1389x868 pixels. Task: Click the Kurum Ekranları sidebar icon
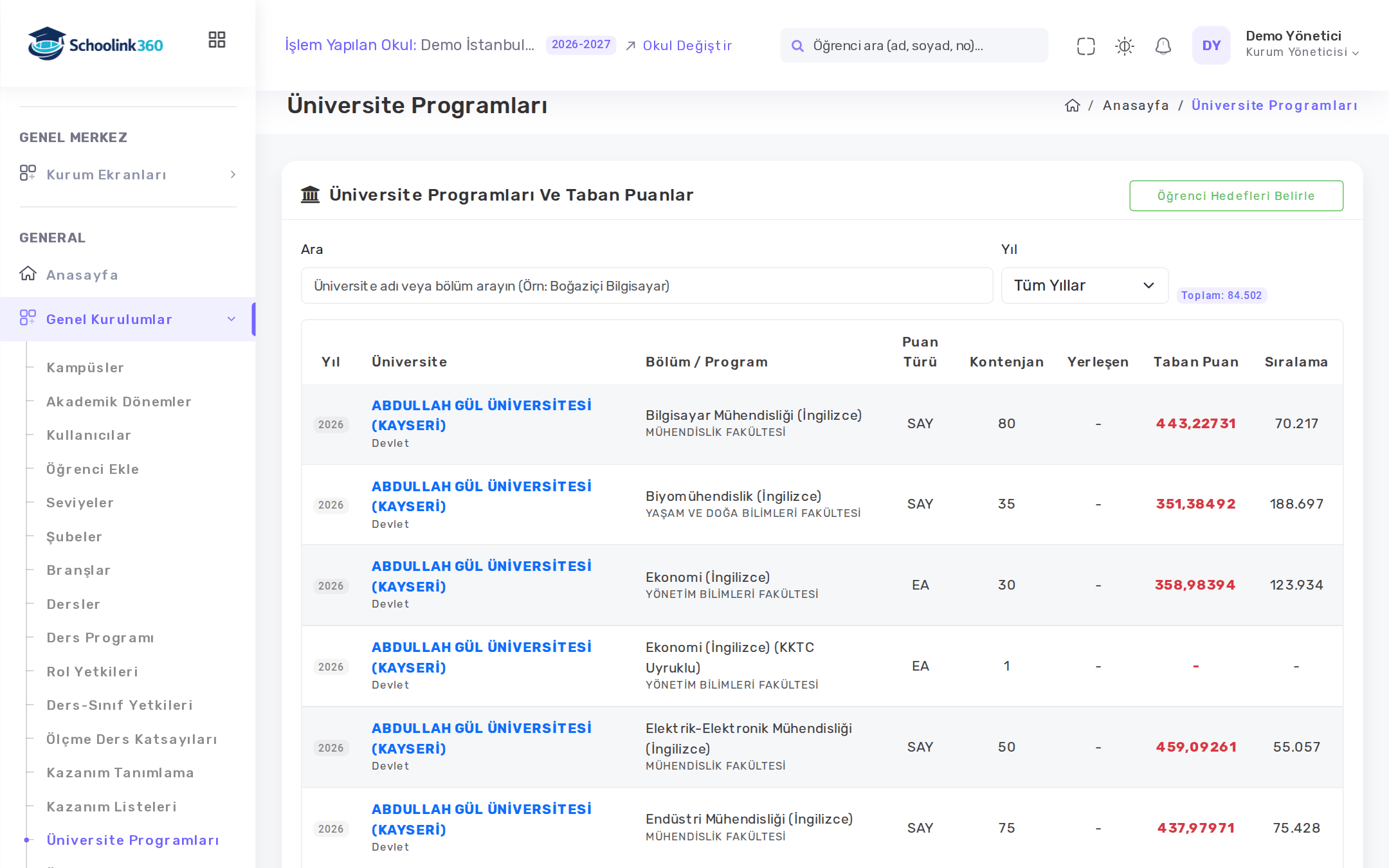(x=28, y=174)
